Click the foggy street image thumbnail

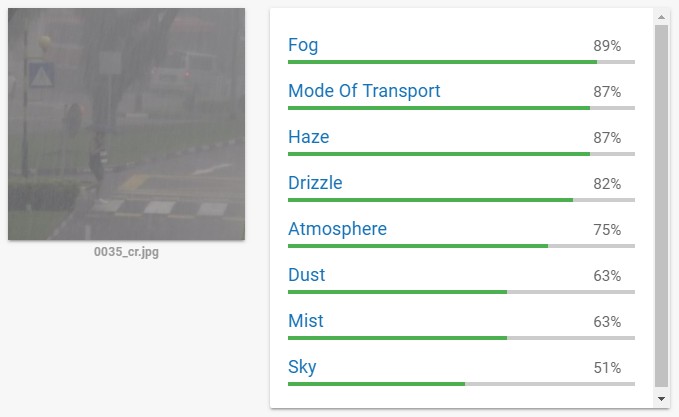[126, 124]
